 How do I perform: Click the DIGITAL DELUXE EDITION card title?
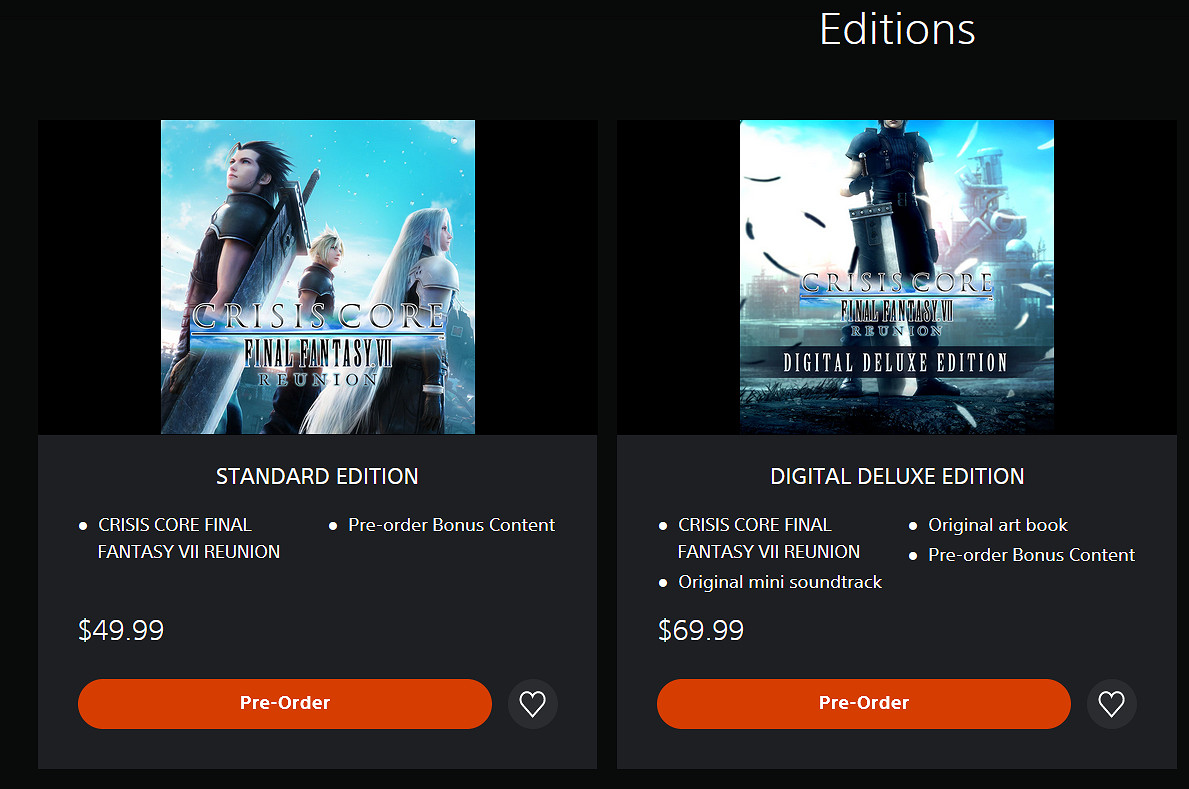pyautogui.click(x=897, y=477)
